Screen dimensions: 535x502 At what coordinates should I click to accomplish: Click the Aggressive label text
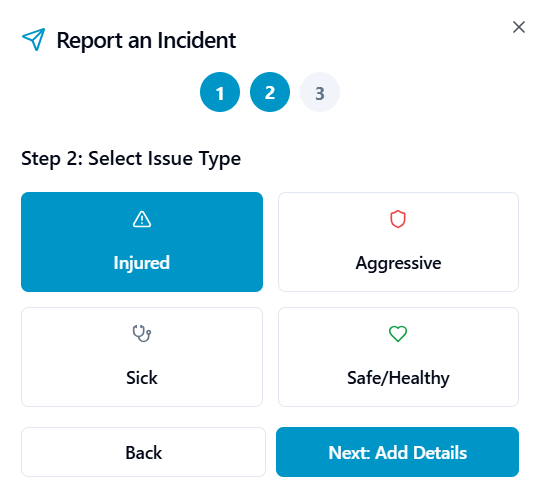click(398, 263)
